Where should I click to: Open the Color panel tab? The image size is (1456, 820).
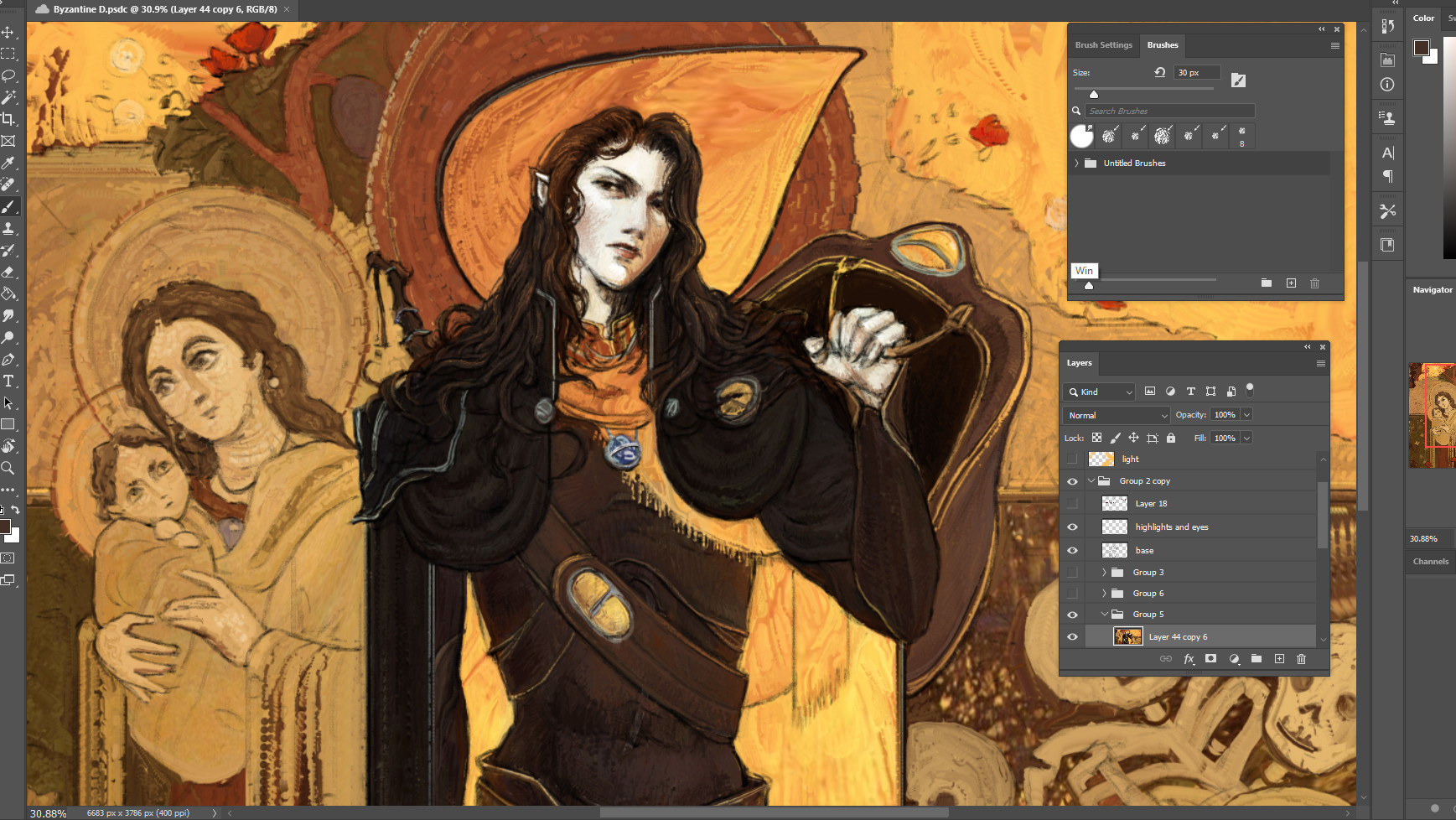(1423, 18)
